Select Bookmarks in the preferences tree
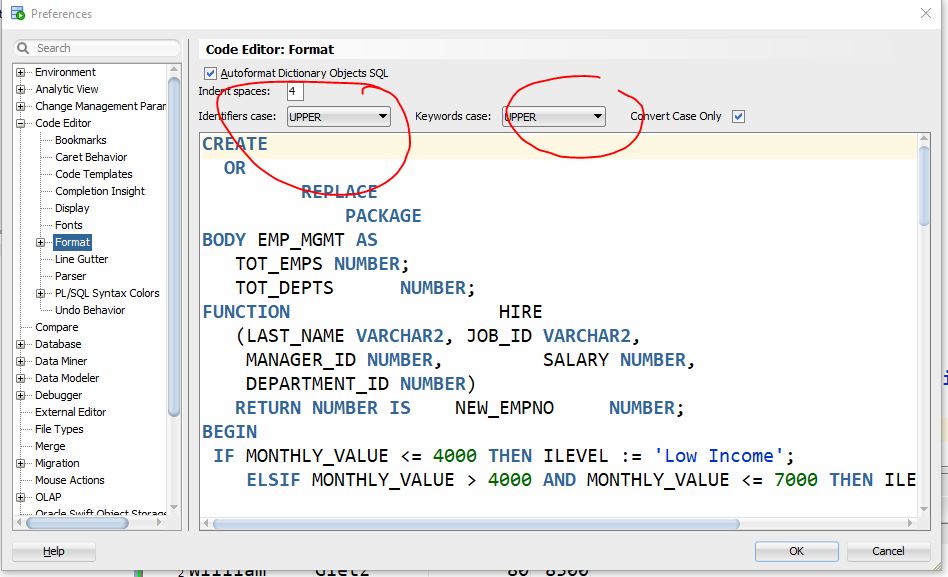This screenshot has width=948, height=577. [x=80, y=140]
